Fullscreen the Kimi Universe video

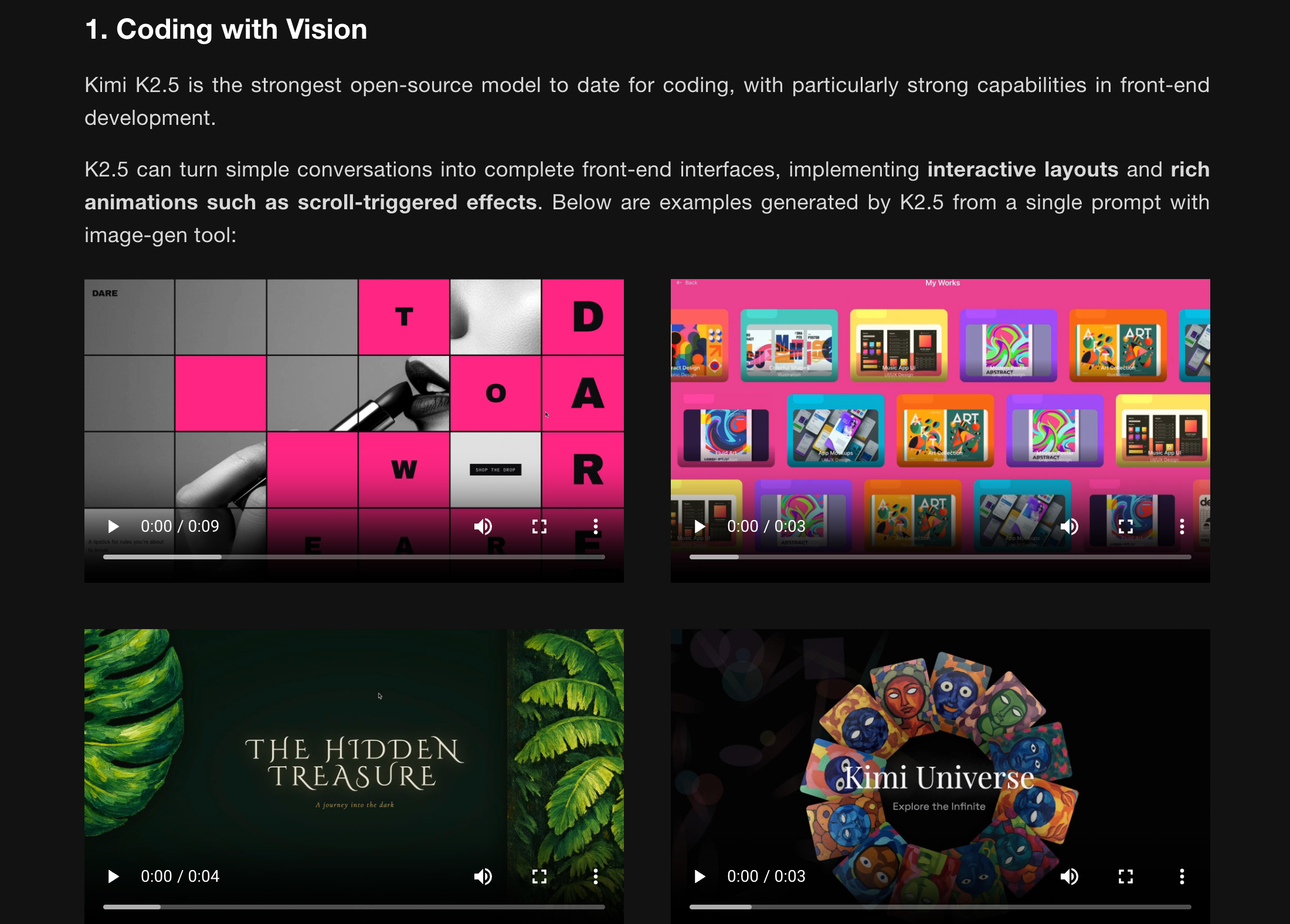click(x=1125, y=877)
